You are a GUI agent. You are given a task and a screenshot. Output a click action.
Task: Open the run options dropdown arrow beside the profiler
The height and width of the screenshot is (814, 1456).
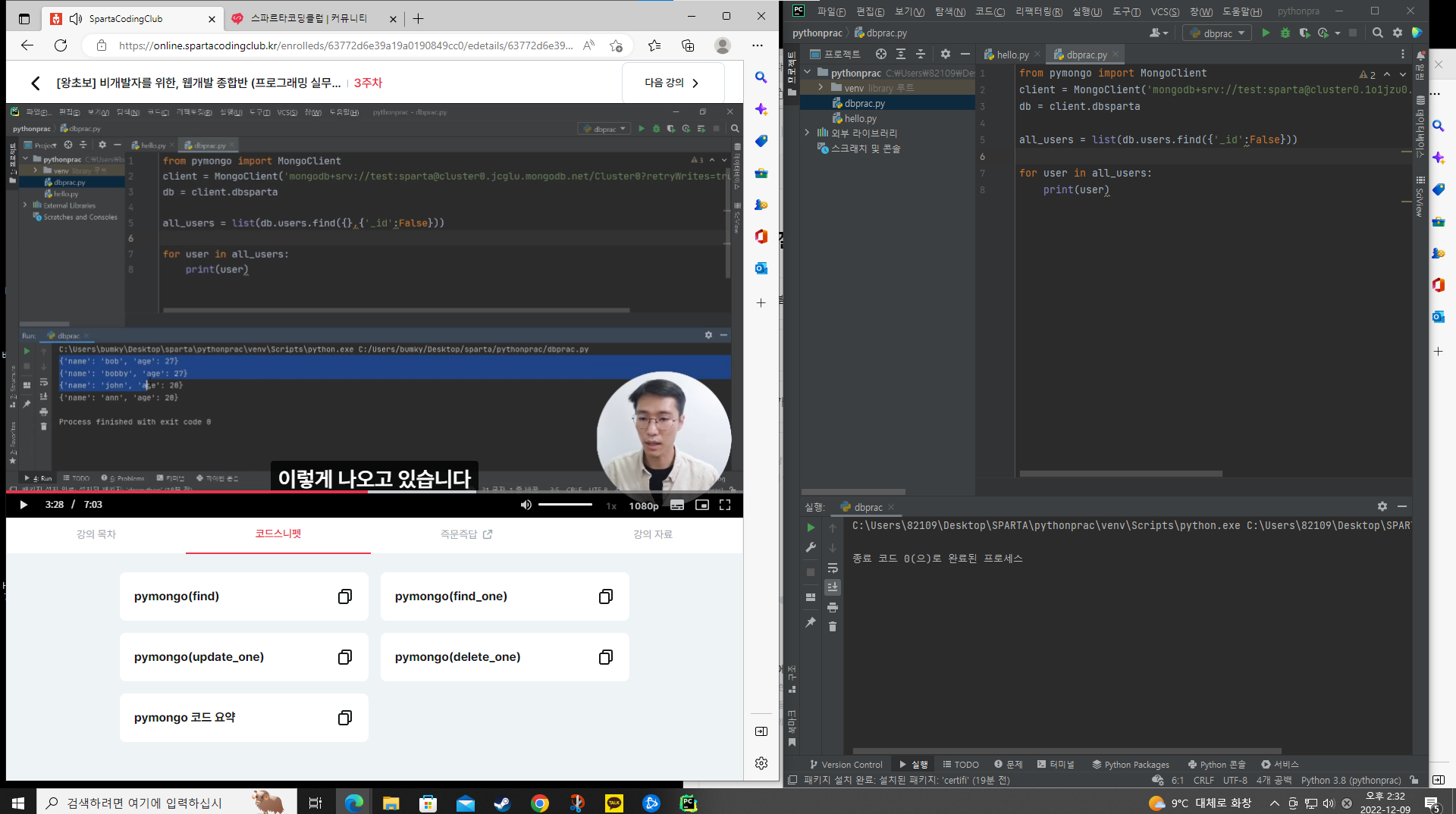(1338, 33)
